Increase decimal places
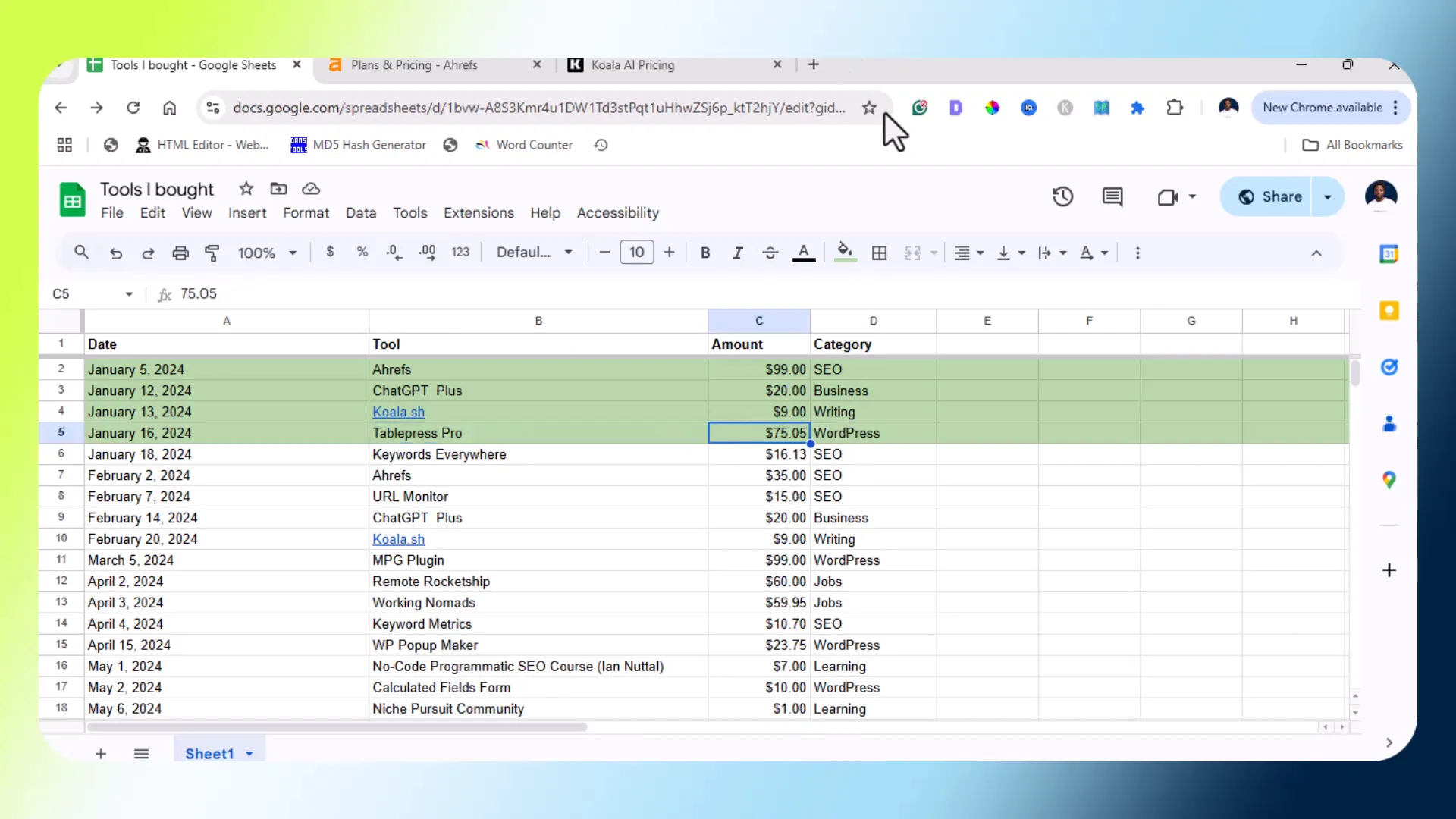1456x819 pixels. pyautogui.click(x=428, y=253)
